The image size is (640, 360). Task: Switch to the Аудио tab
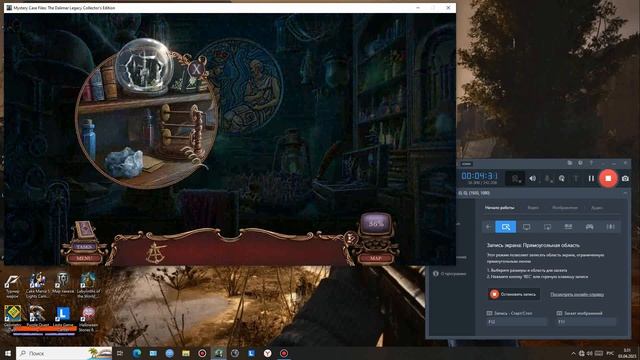(x=597, y=208)
